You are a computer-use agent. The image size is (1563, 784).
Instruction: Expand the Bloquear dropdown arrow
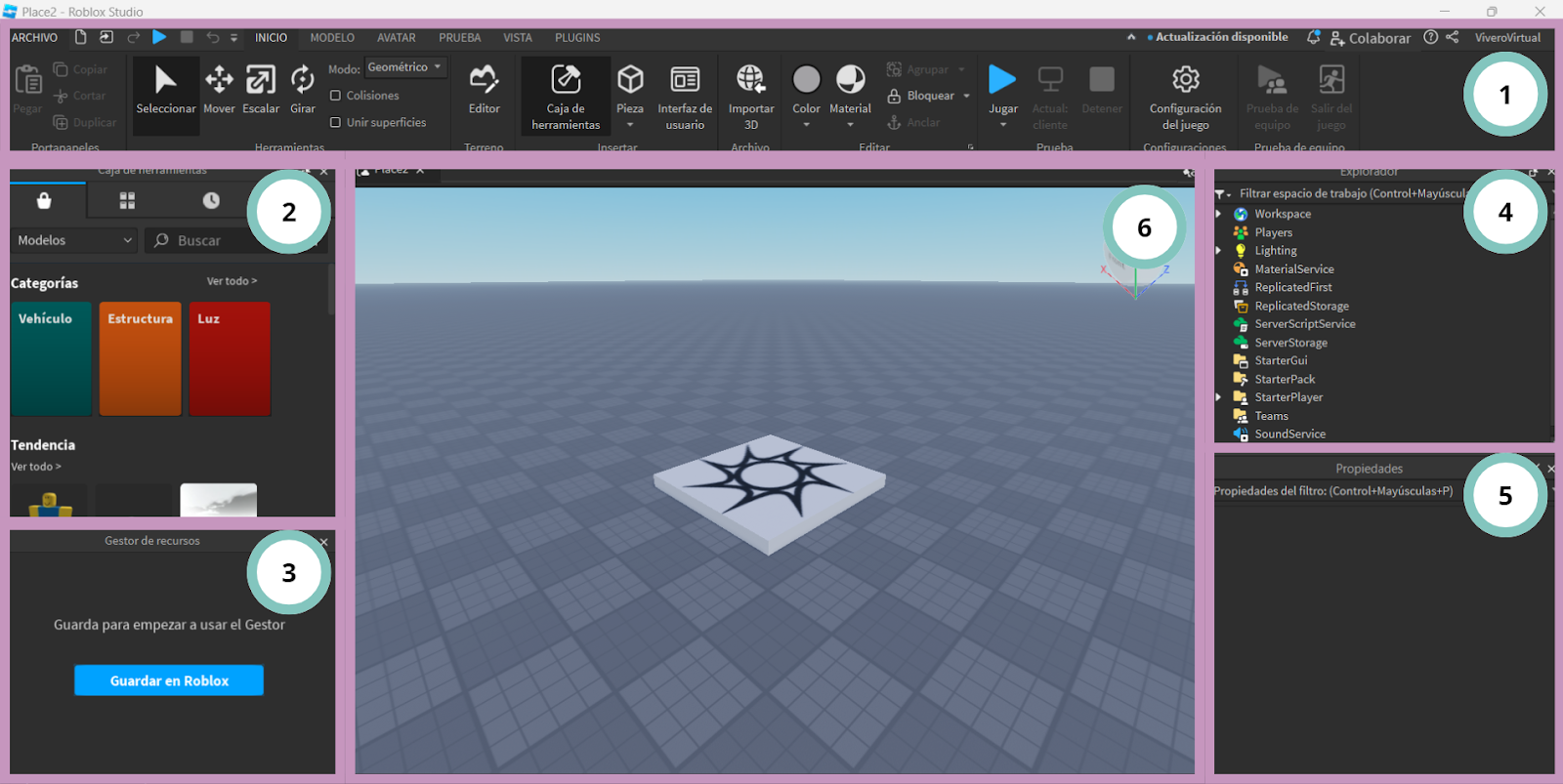point(966,96)
